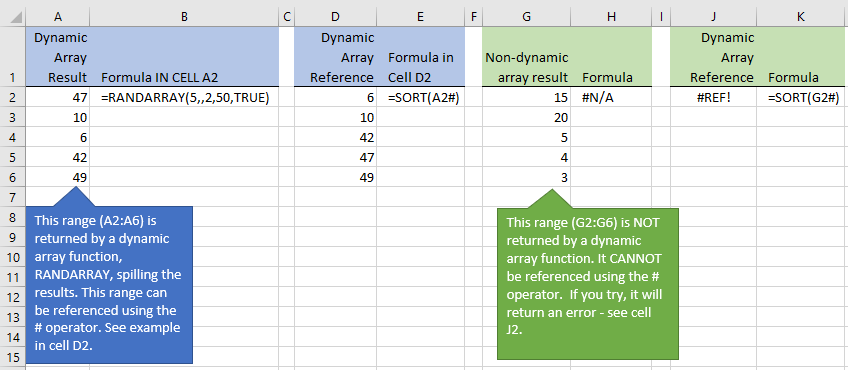The width and height of the screenshot is (848, 370).
Task: Click cell G4 containing 5
Action: pyautogui.click(x=526, y=137)
